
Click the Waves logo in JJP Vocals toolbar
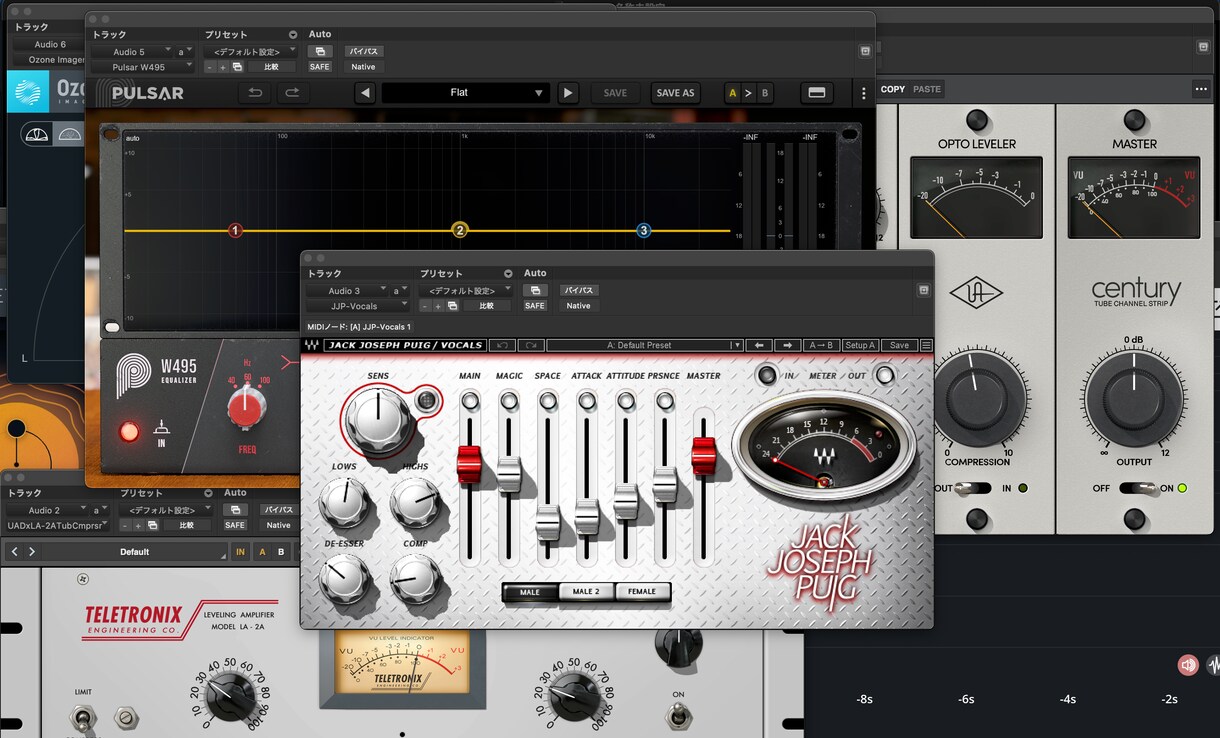[312, 345]
